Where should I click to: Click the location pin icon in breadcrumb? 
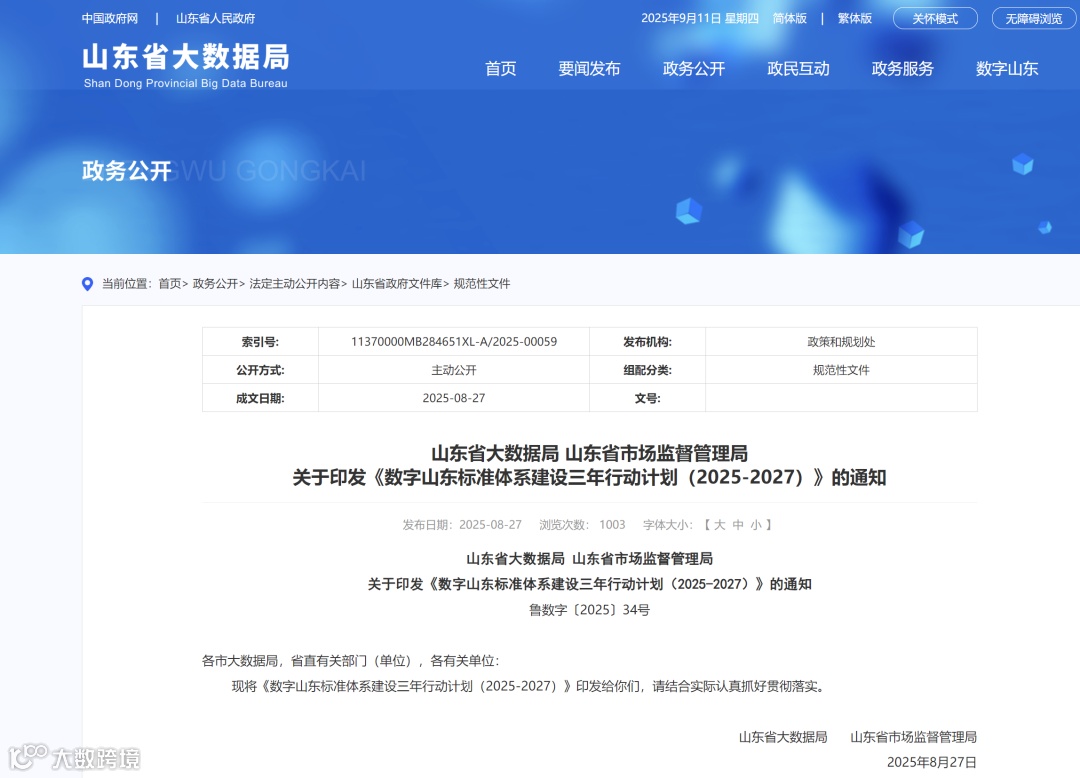click(87, 284)
